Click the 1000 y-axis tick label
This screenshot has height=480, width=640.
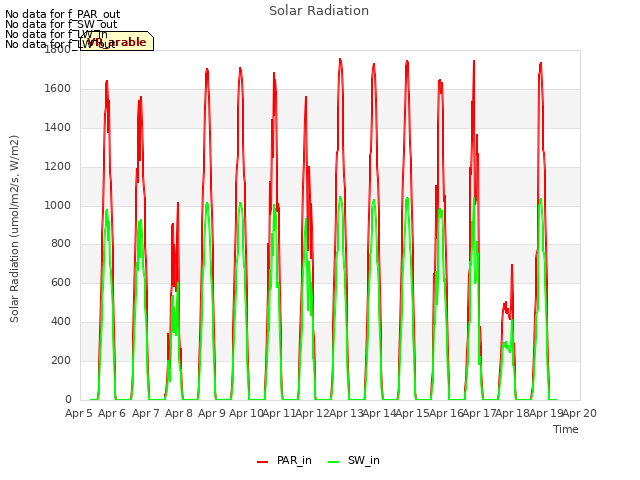[x=58, y=205]
